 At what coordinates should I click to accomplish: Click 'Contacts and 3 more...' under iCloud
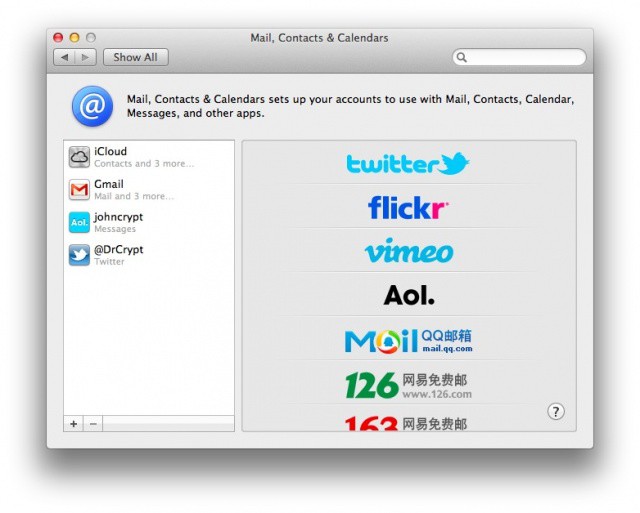(x=144, y=164)
